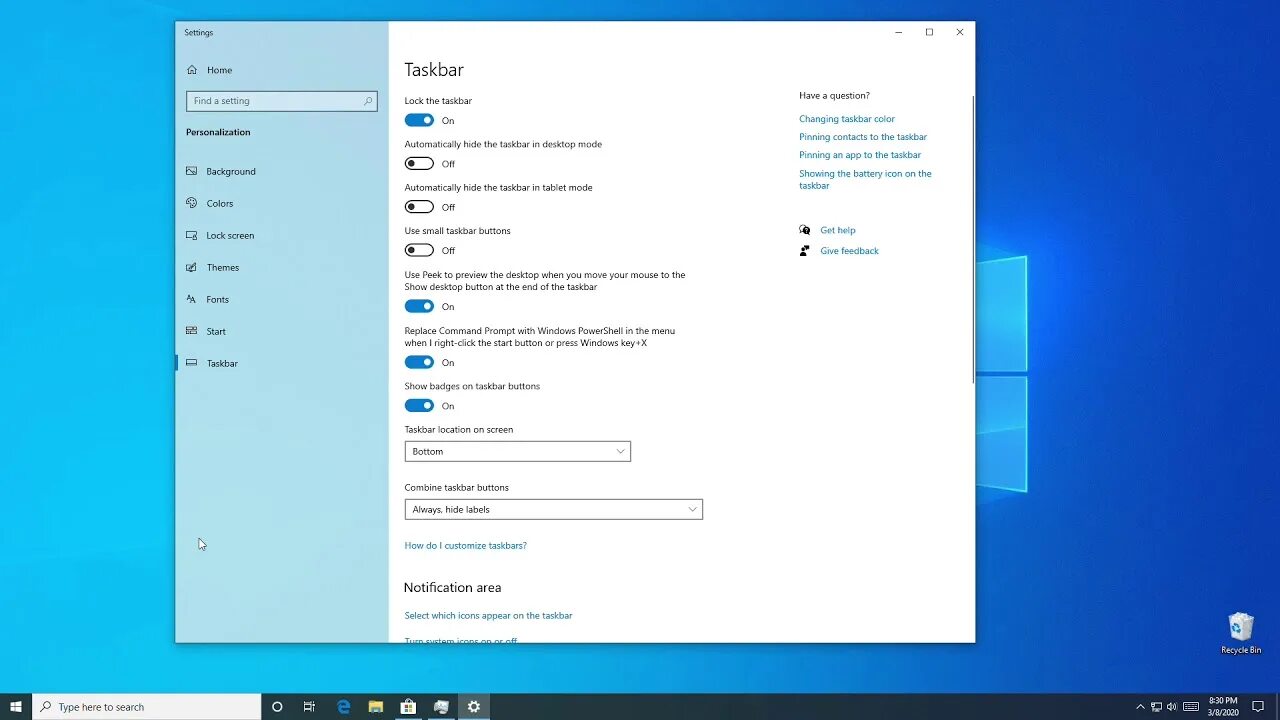
Task: Click the Settings window vertical scrollbar
Action: coord(972,239)
